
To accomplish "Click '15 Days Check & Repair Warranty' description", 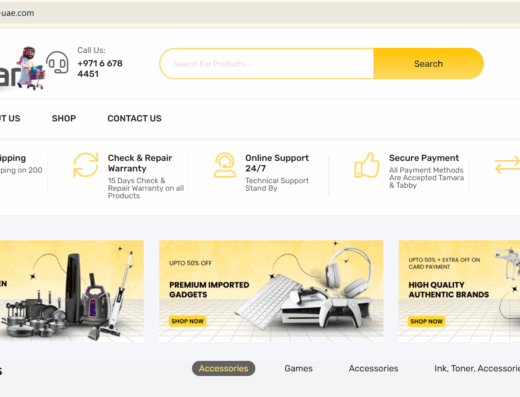I will (x=146, y=188).
